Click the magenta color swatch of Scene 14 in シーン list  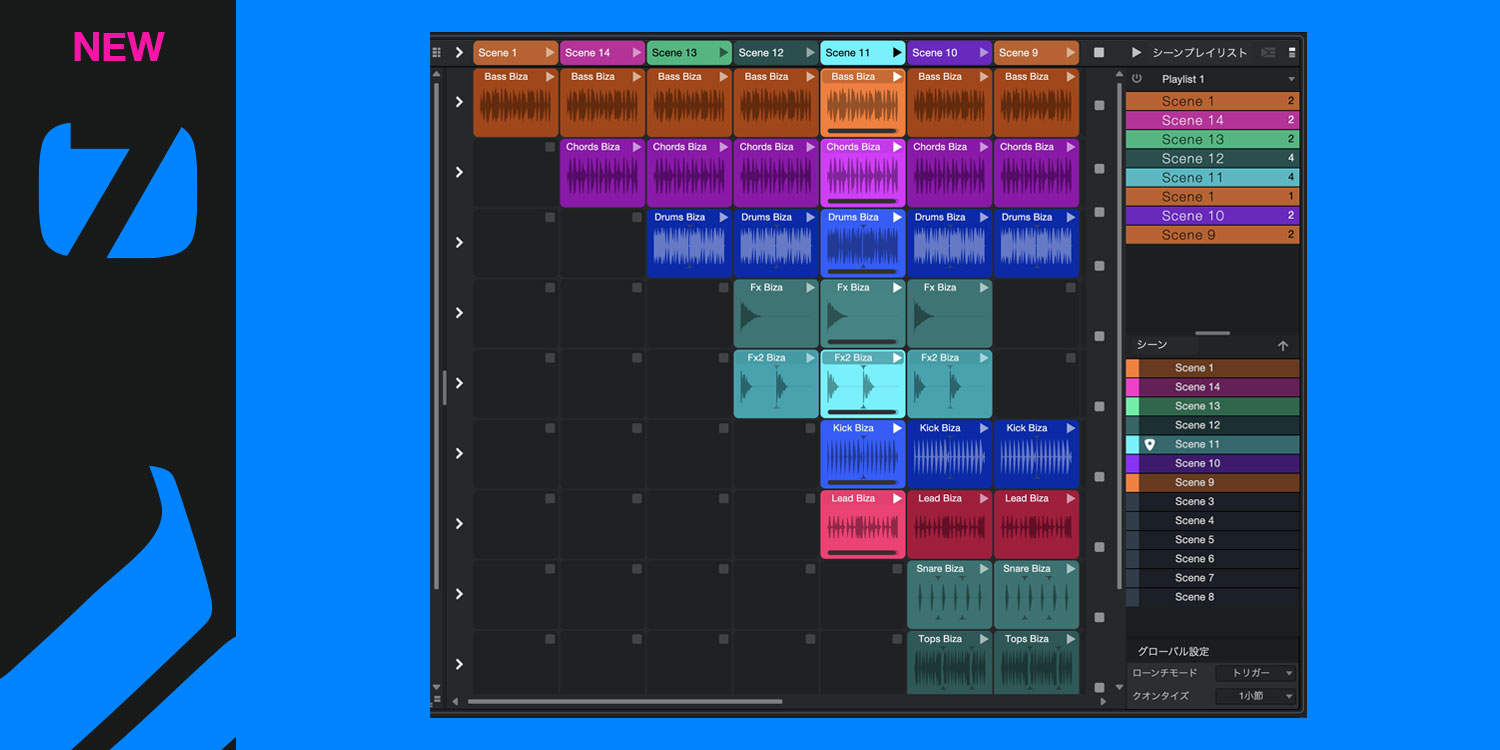1132,387
